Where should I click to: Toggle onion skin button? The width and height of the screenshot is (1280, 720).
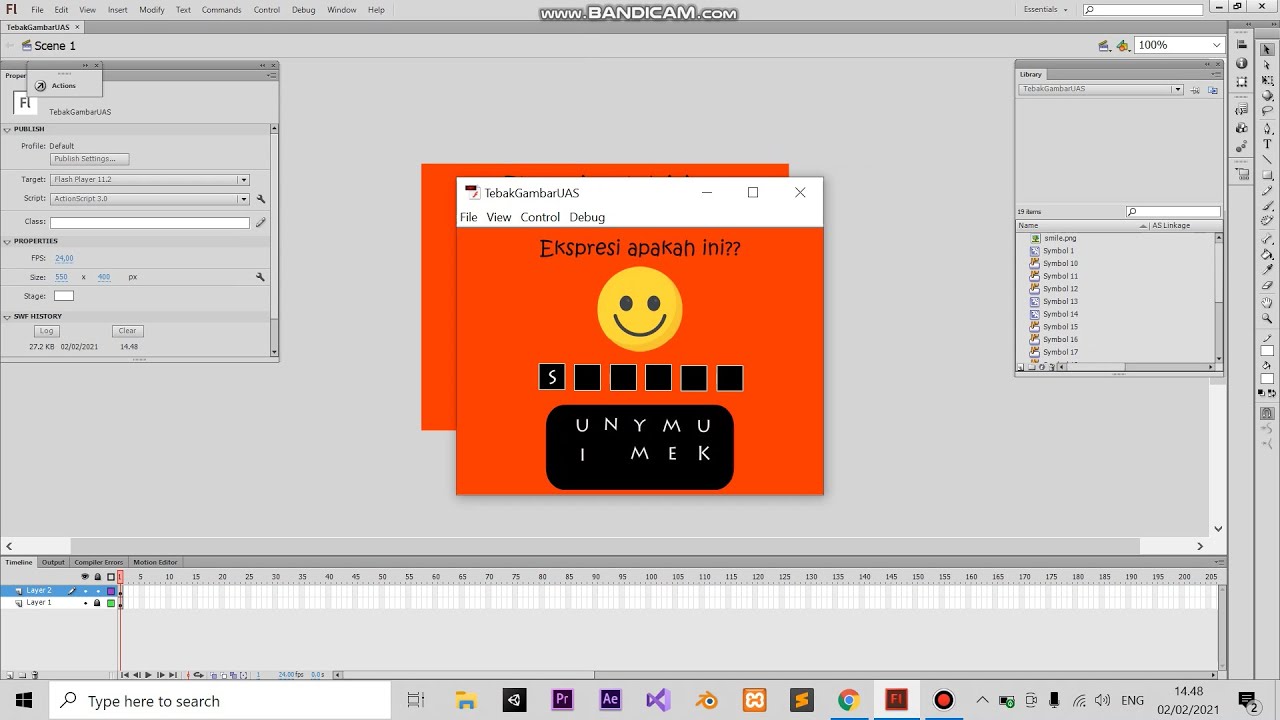coord(213,675)
